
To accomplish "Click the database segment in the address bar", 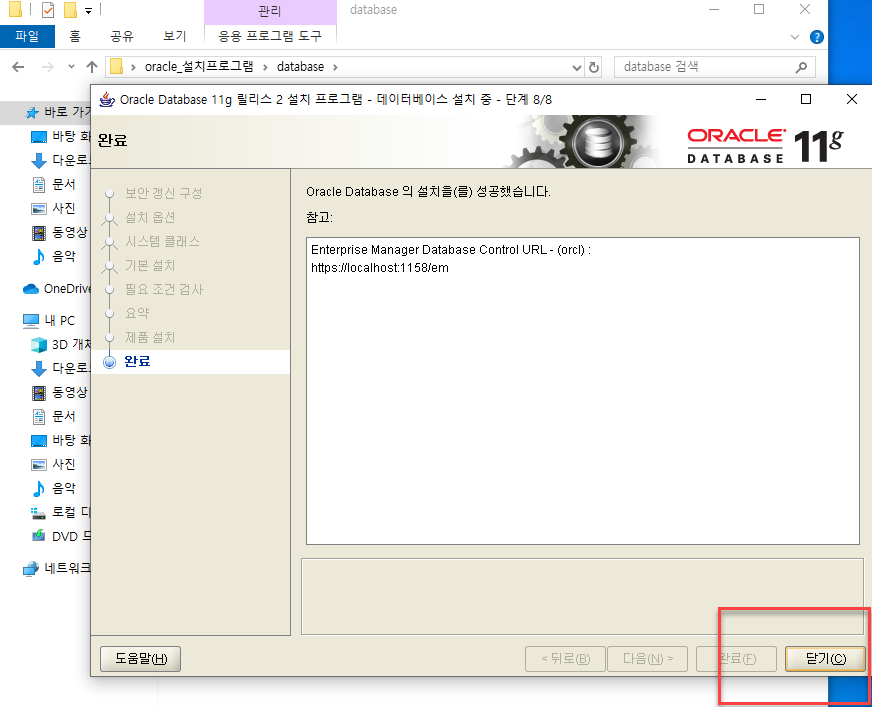I will [300, 67].
